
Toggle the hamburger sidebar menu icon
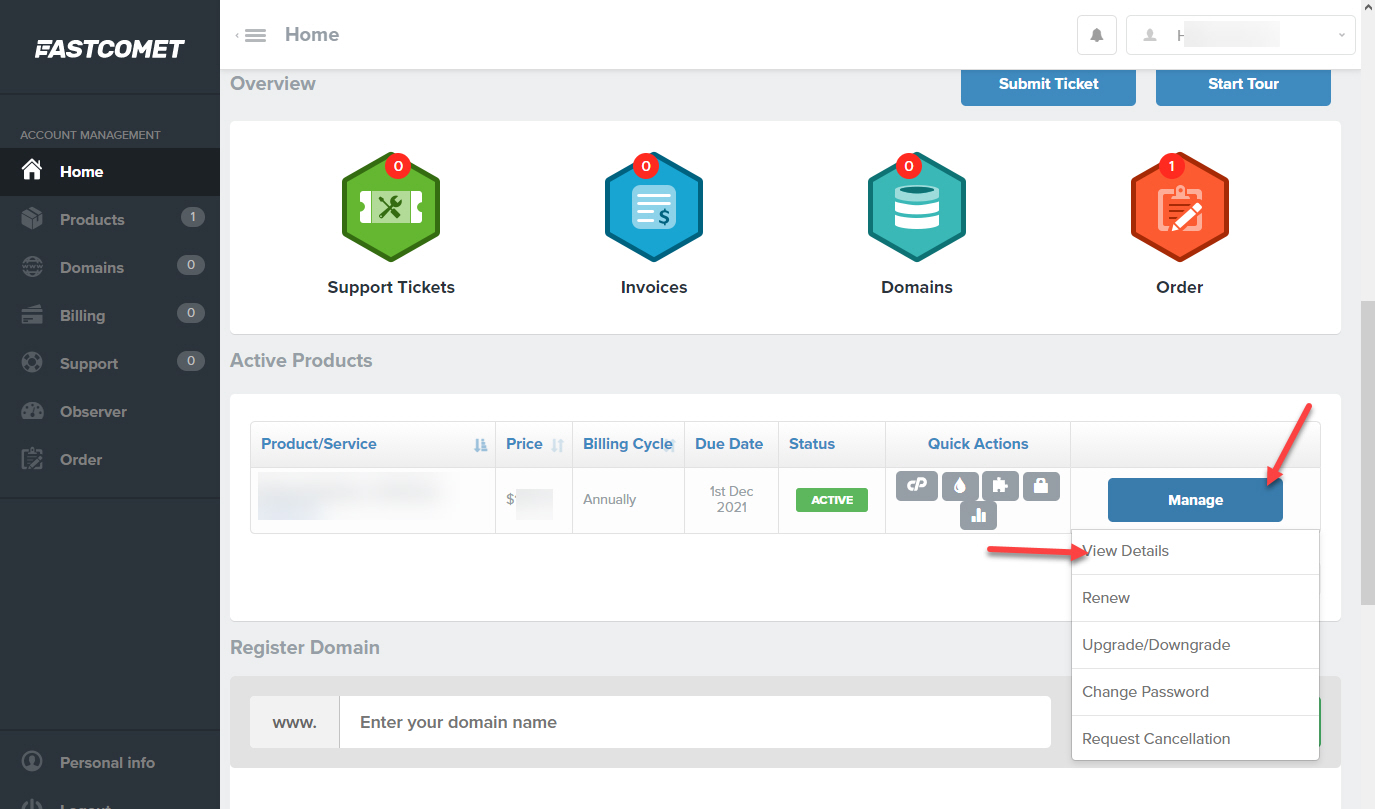coord(255,35)
